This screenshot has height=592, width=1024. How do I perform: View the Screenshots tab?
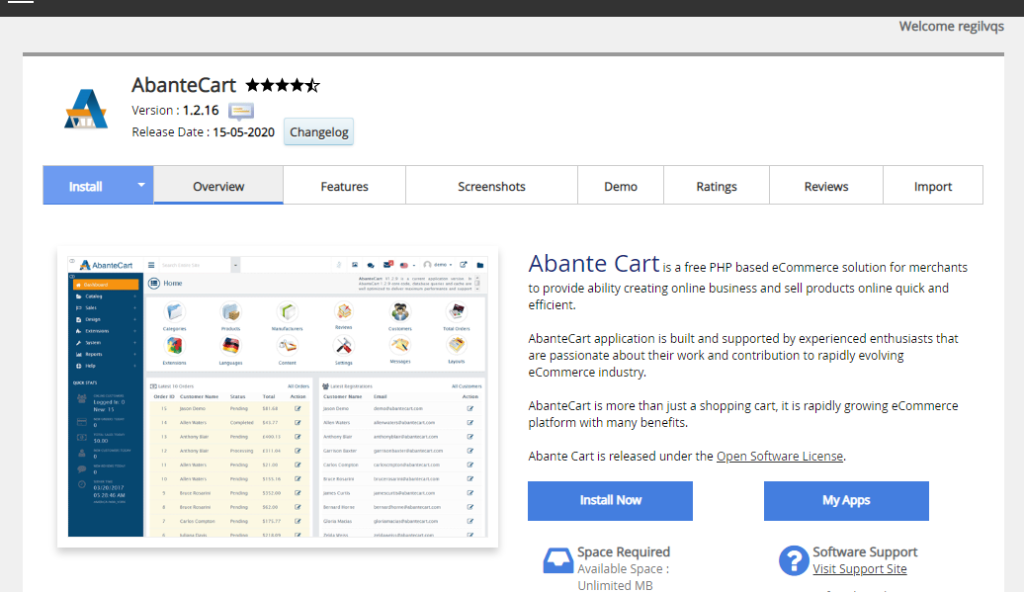coord(491,186)
